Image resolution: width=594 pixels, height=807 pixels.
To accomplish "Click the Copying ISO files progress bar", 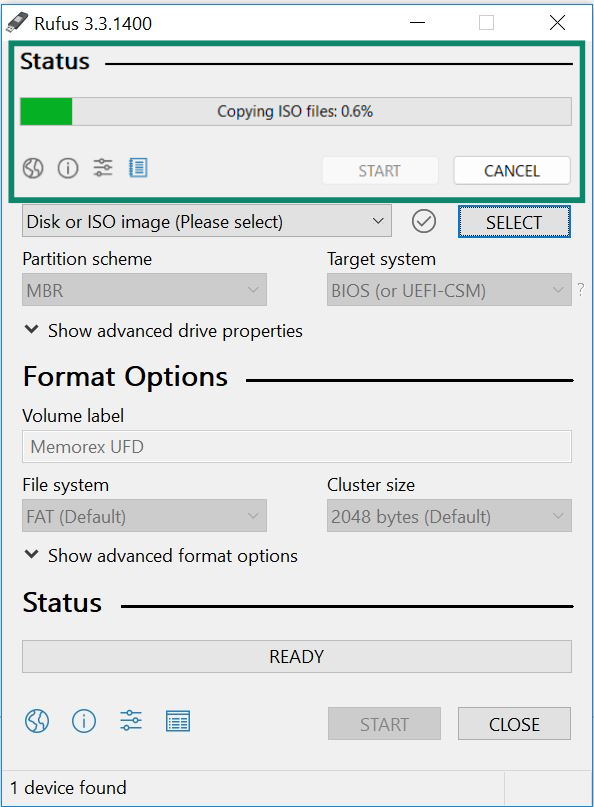I will (296, 111).
